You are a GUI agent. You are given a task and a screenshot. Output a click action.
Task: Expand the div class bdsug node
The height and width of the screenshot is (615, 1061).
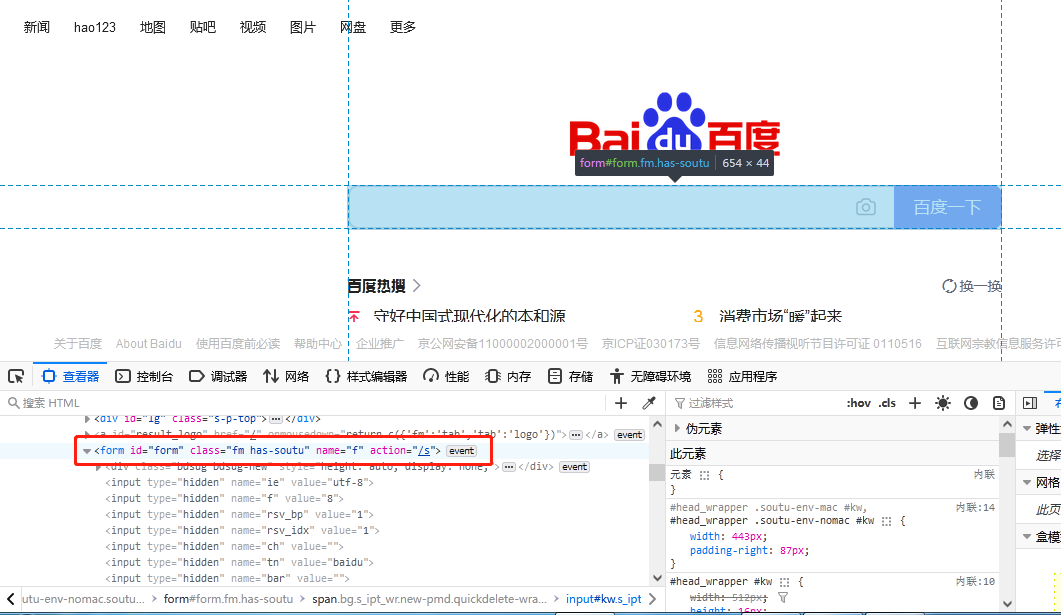[98, 467]
